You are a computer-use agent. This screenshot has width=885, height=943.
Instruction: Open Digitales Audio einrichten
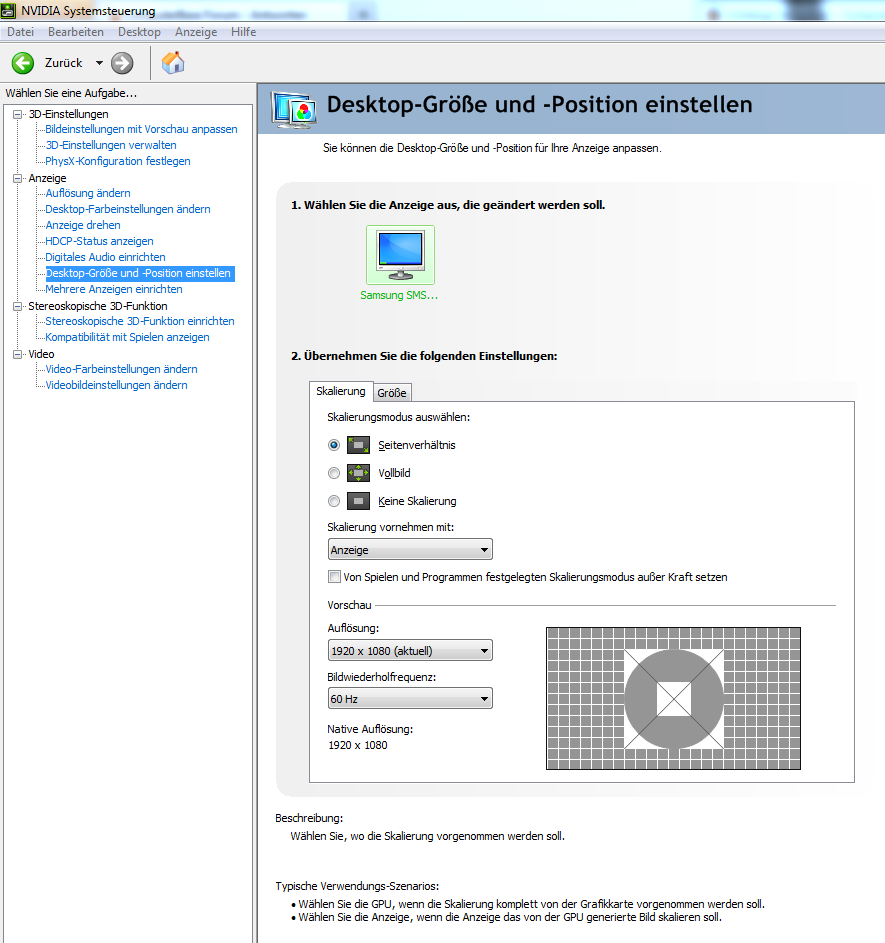(105, 257)
